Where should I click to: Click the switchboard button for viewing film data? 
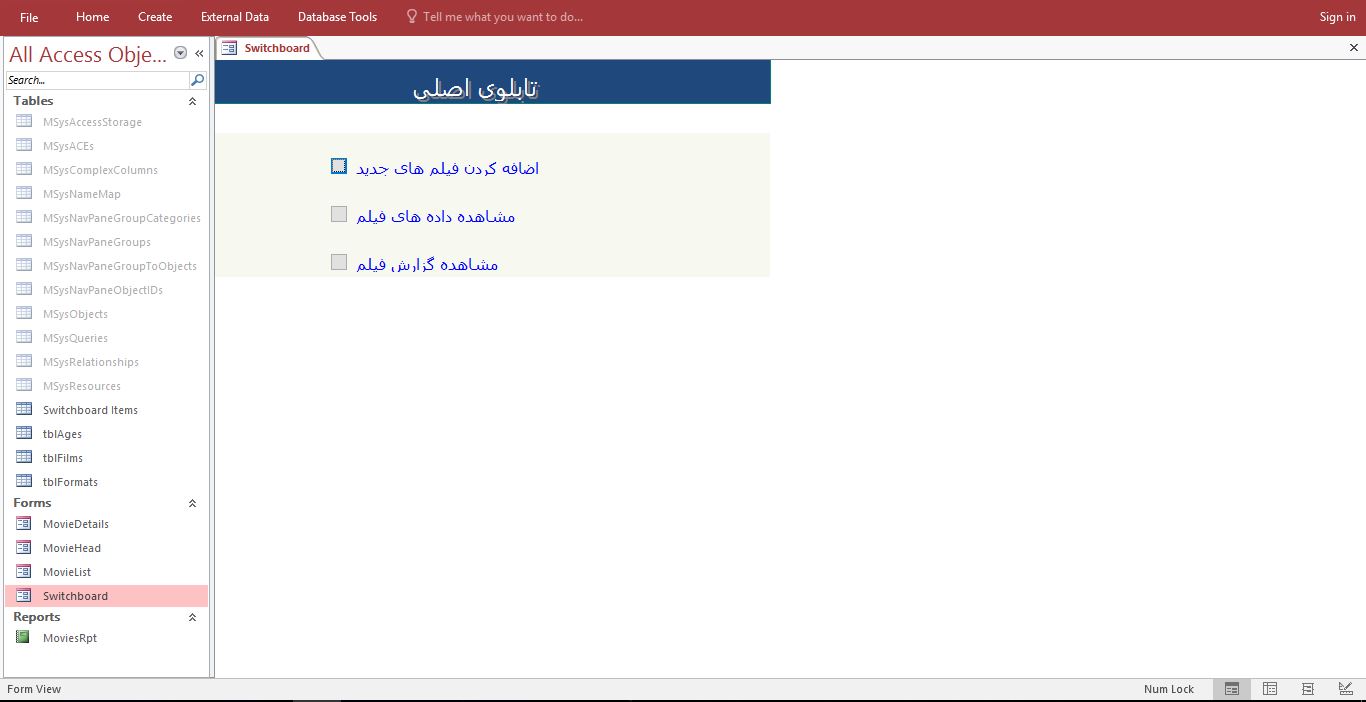point(339,214)
